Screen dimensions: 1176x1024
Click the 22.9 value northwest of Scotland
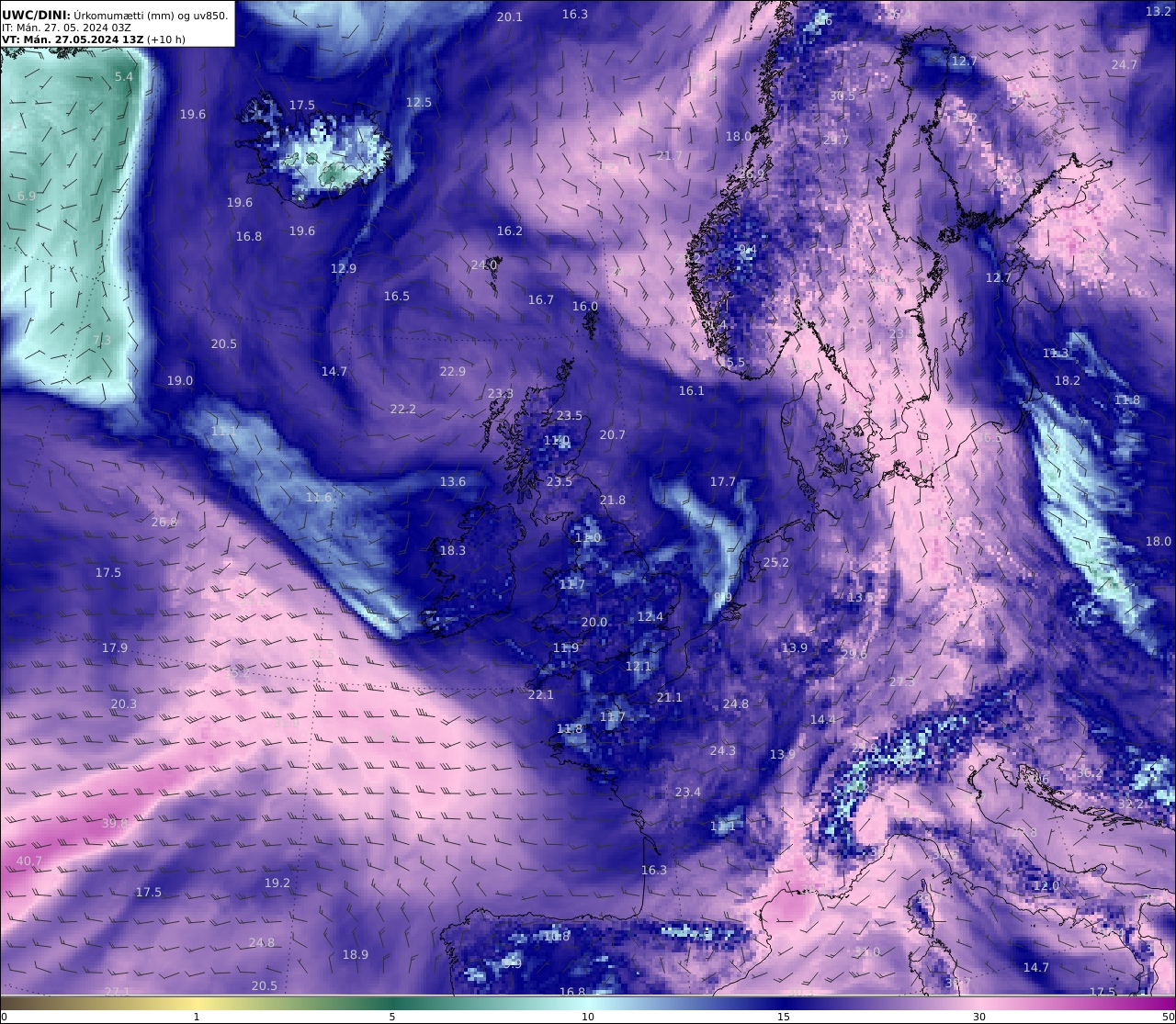pos(453,372)
